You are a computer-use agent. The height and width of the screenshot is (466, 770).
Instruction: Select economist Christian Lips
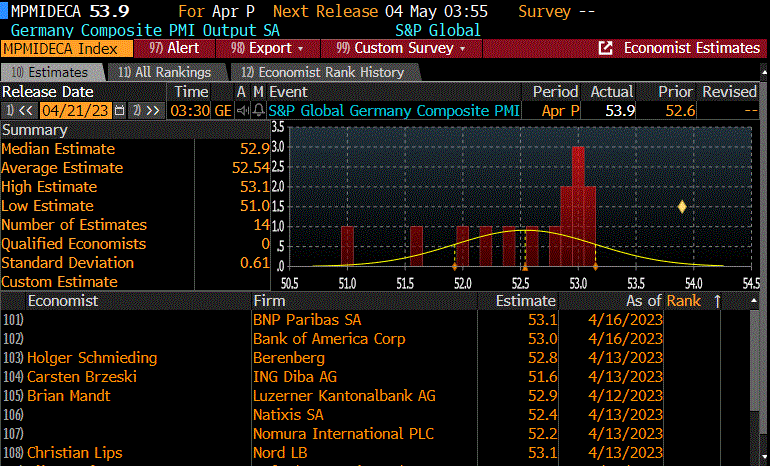75,453
